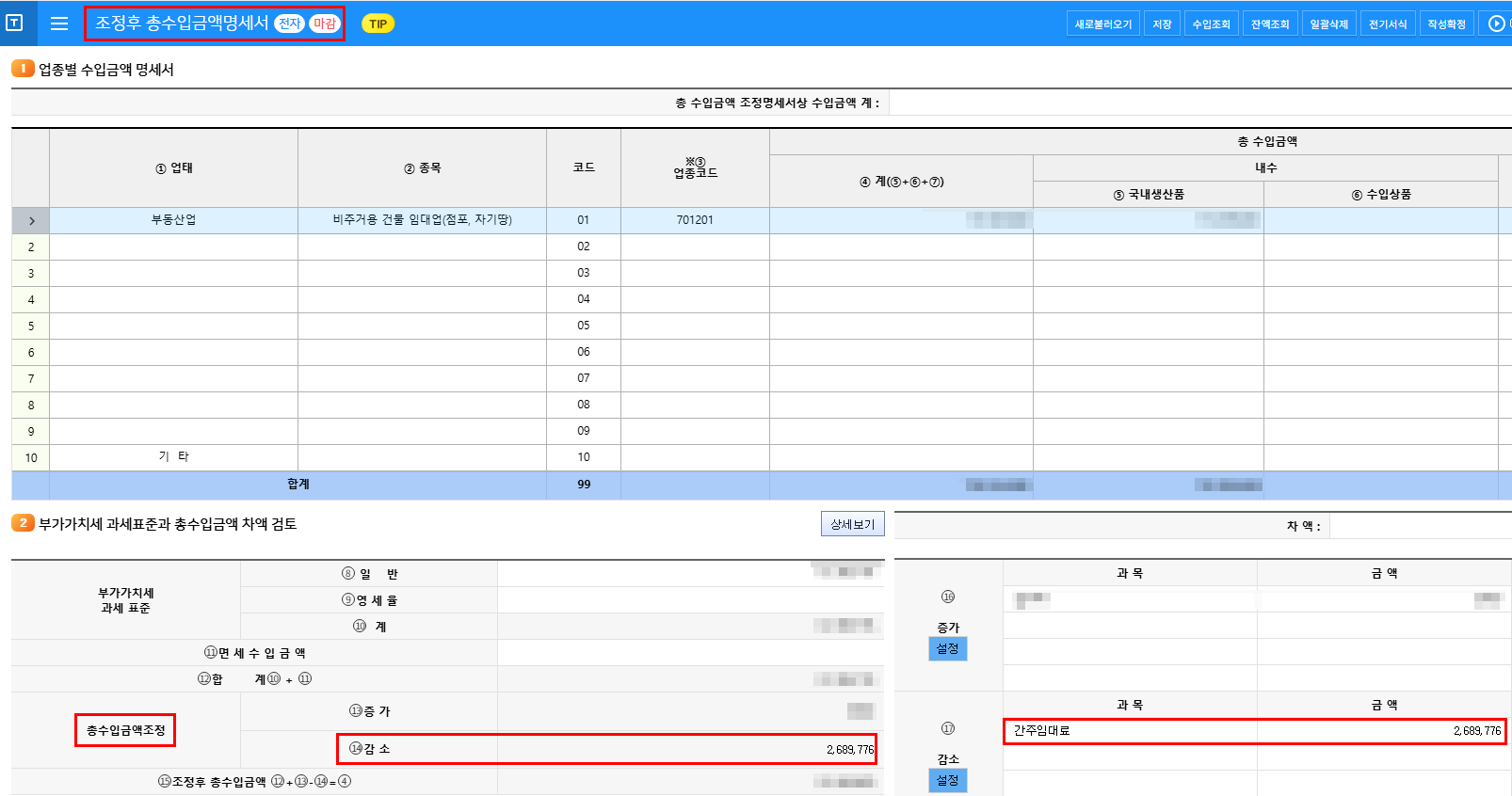Click 작성확정 button
This screenshot has width=1512, height=796.
[x=1446, y=24]
